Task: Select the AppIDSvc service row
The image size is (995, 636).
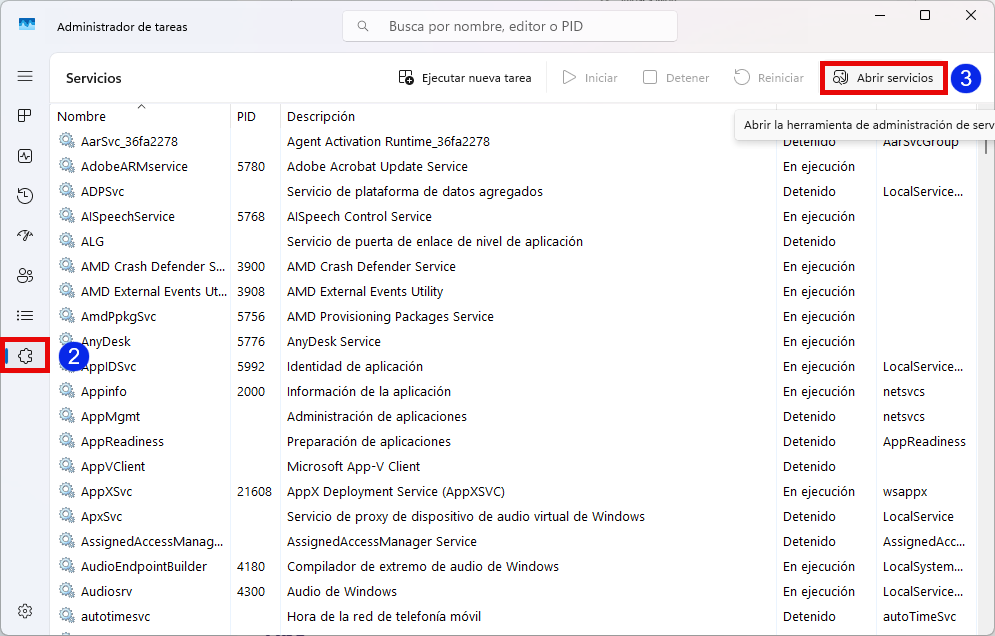Action: click(x=514, y=366)
